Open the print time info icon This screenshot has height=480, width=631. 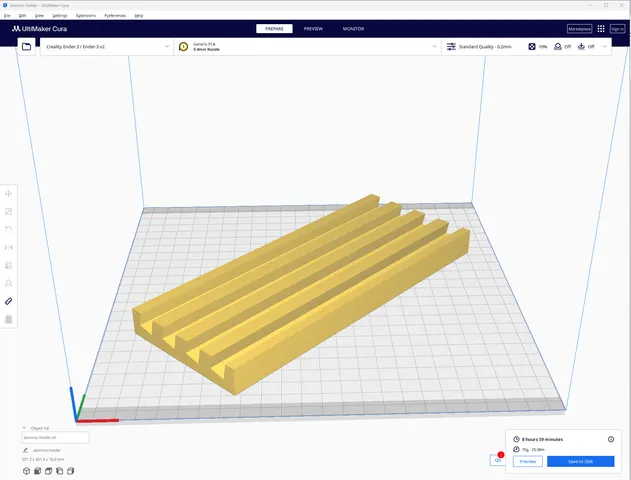coord(611,439)
